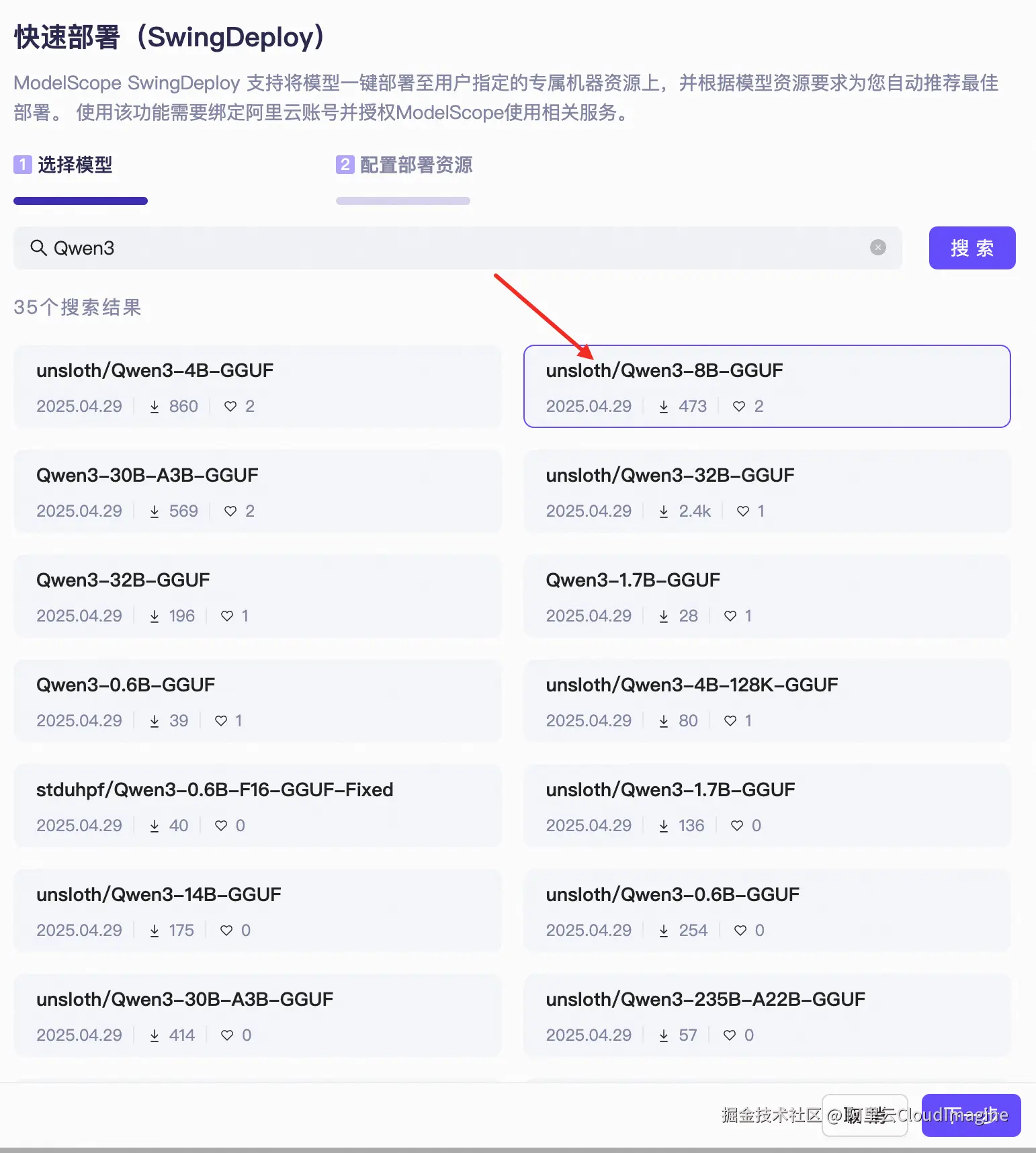The width and height of the screenshot is (1036, 1153).
Task: Switch to 配置部署资源 step tab
Action: point(404,165)
